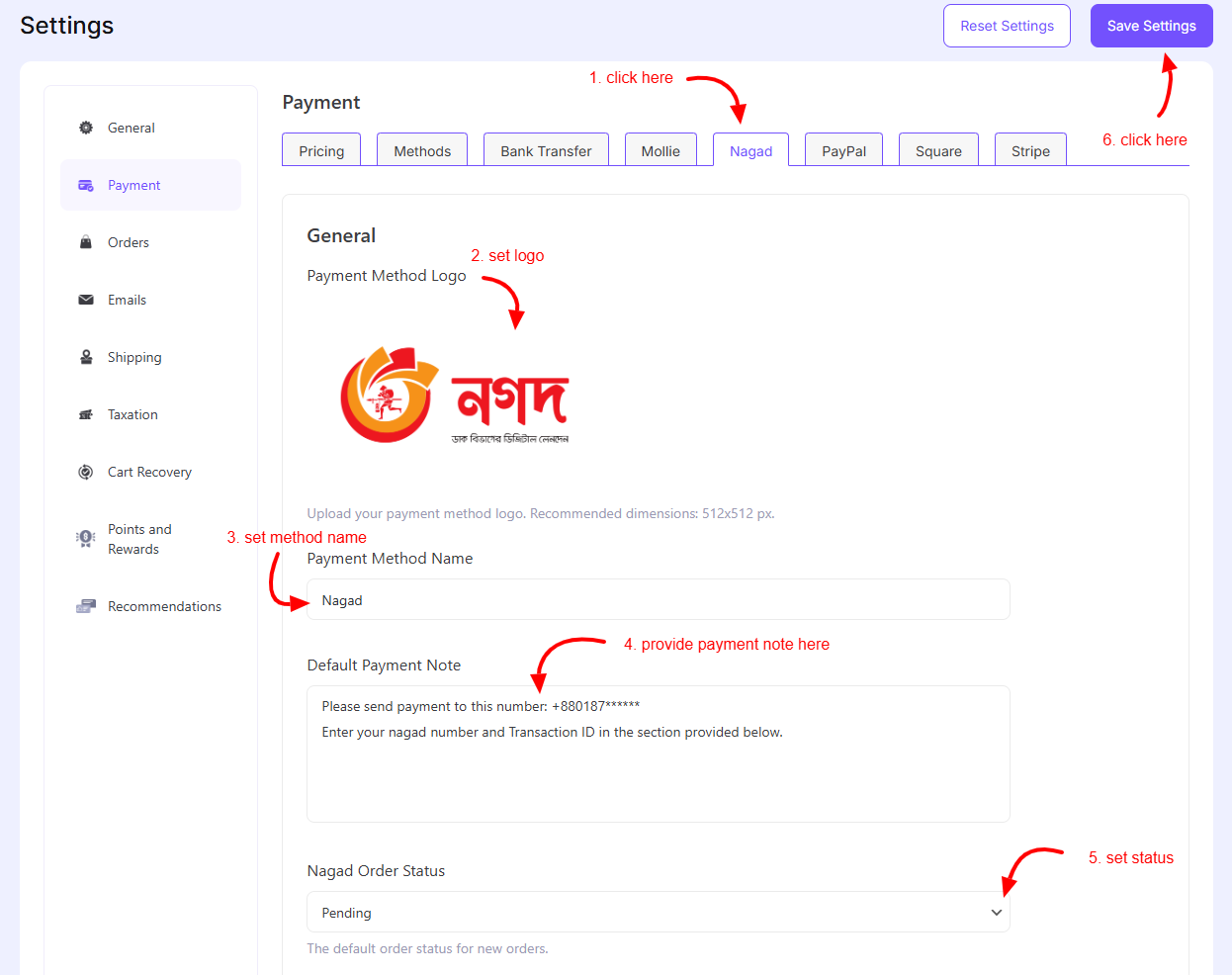The height and width of the screenshot is (975, 1232).
Task: Switch to the Methods tab
Action: click(x=422, y=150)
